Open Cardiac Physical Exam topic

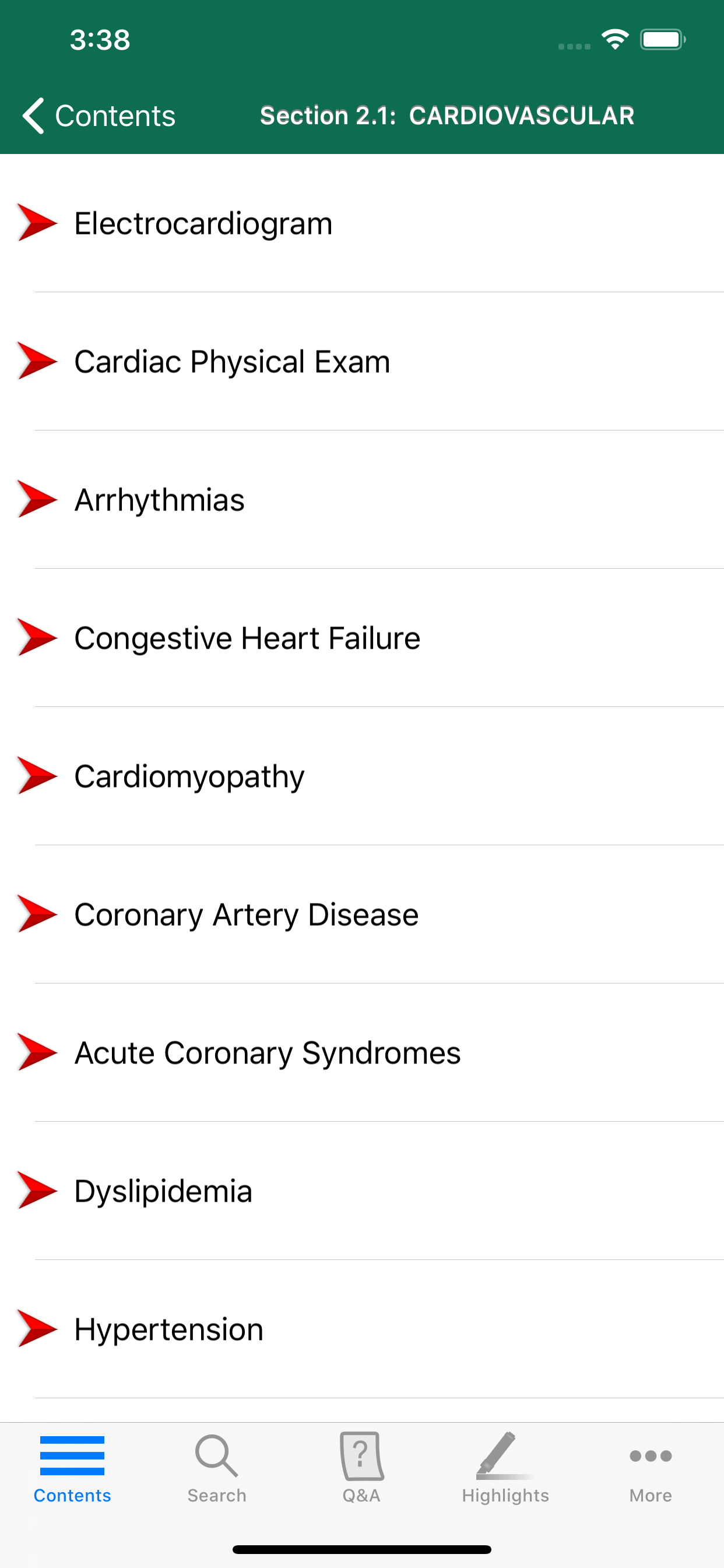[x=232, y=362]
